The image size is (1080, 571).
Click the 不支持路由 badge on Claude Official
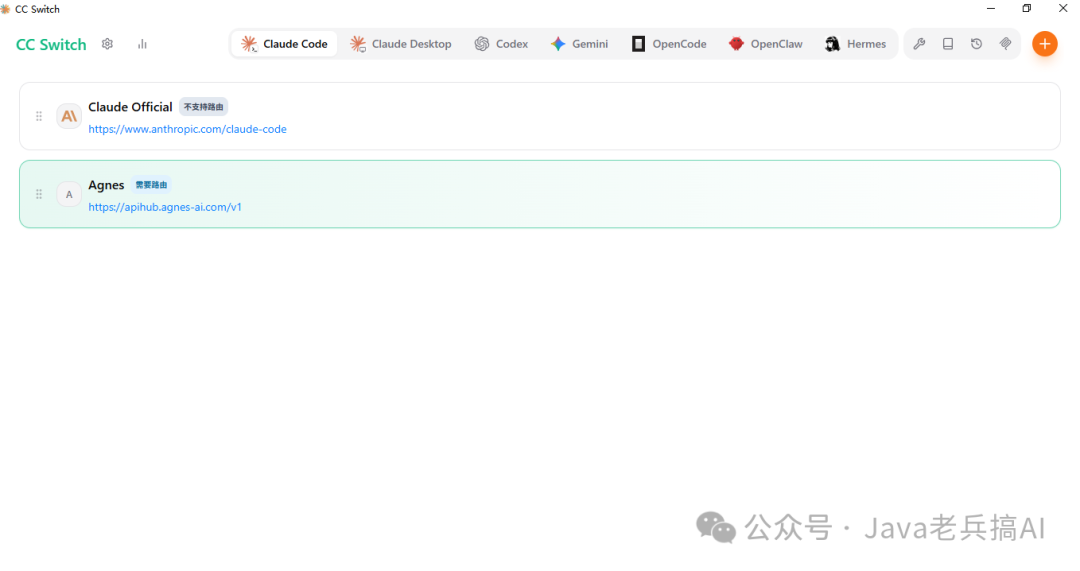click(203, 107)
